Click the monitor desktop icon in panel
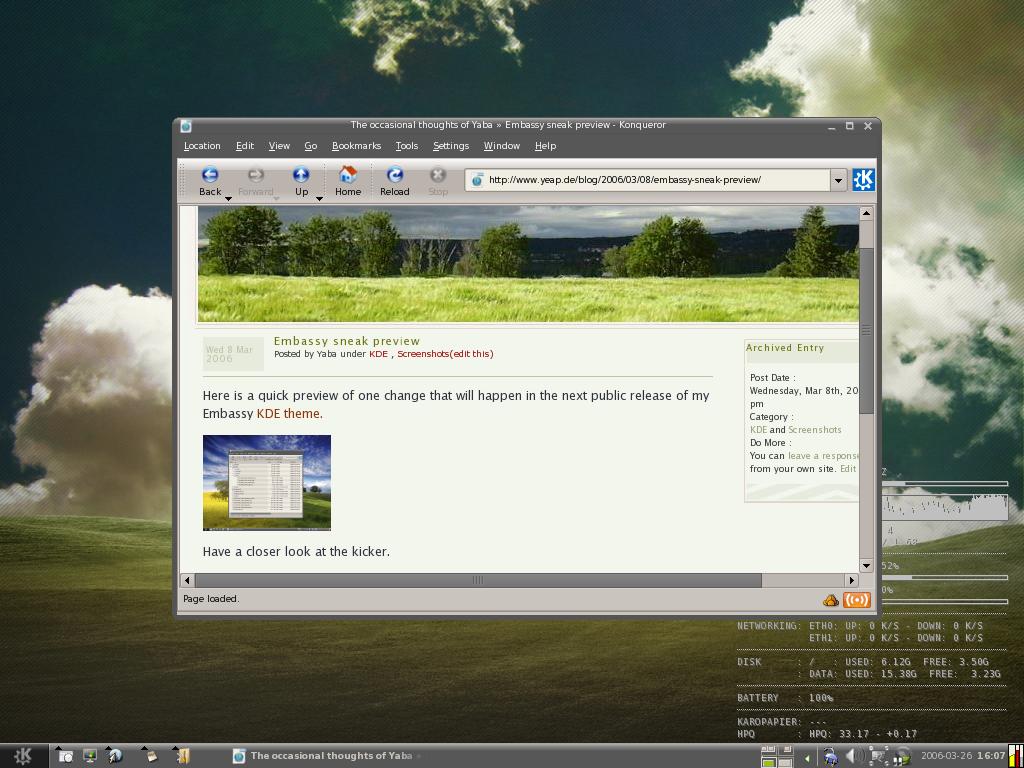Image resolution: width=1024 pixels, height=768 pixels. pyautogui.click(x=90, y=756)
